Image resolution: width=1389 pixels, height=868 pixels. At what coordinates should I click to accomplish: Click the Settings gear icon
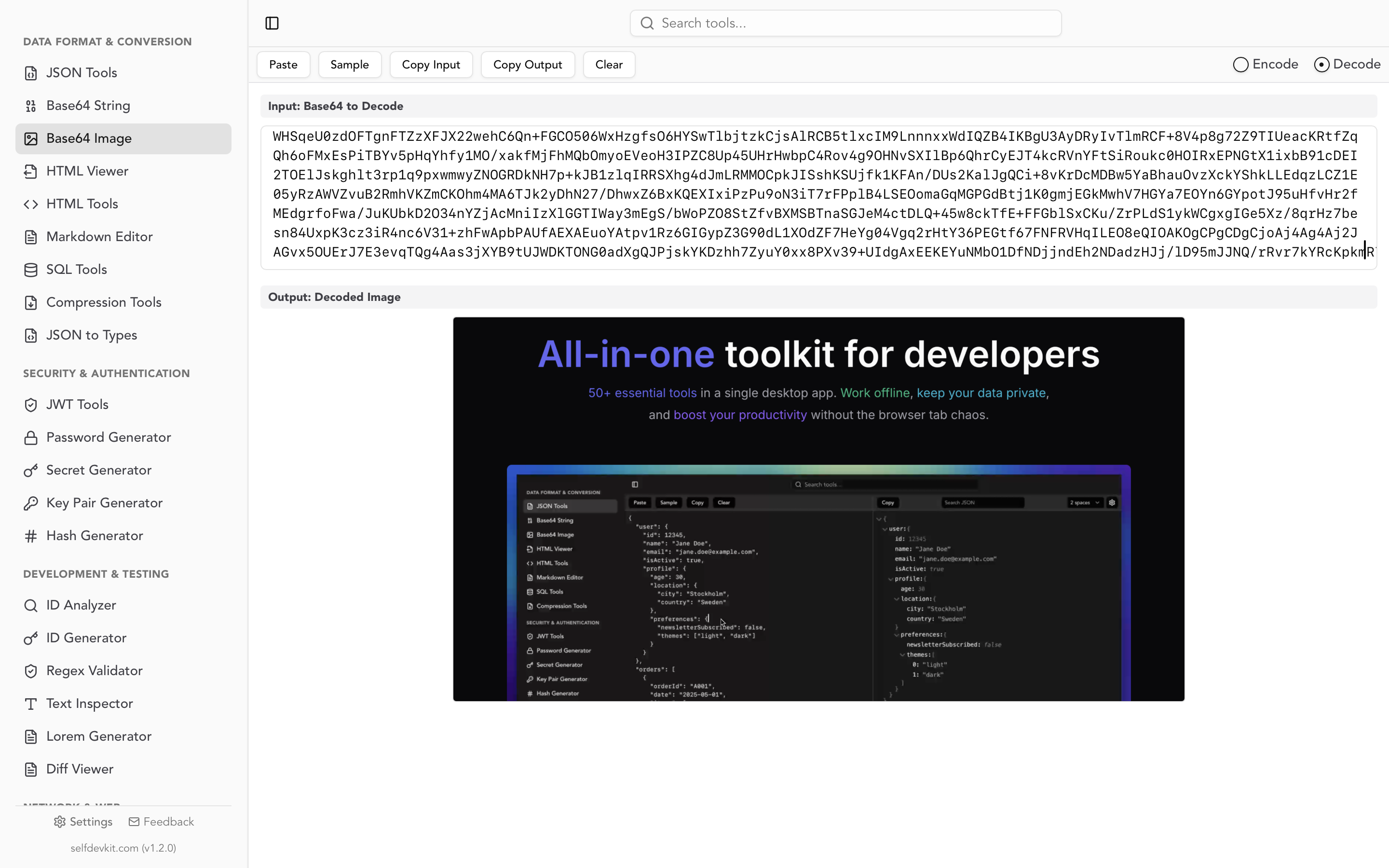click(x=60, y=822)
